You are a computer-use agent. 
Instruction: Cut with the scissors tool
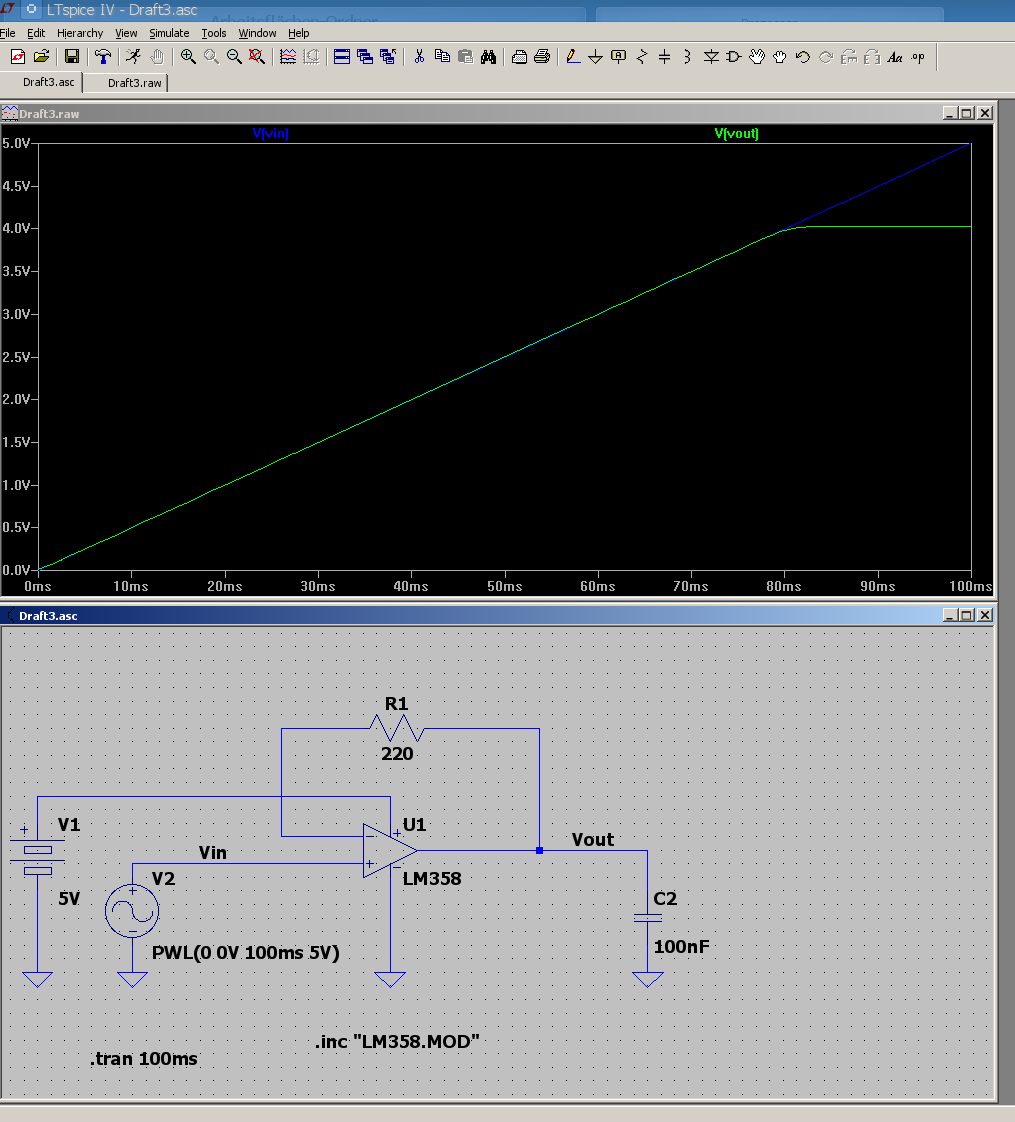[419, 57]
